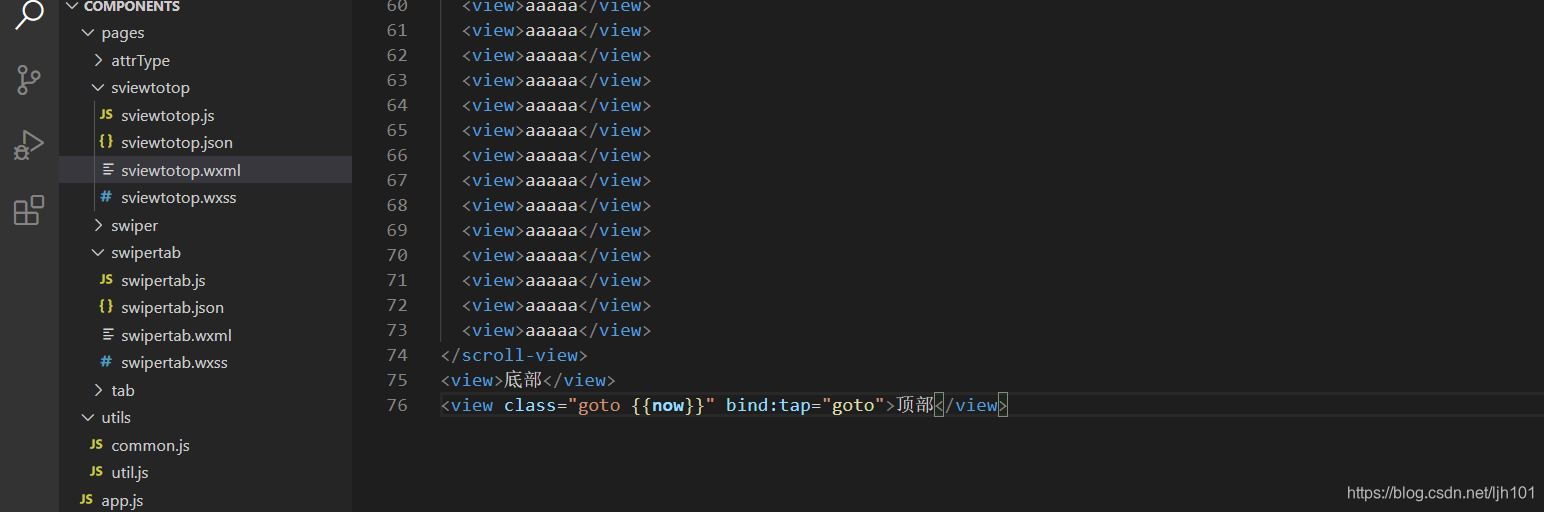This screenshot has width=1544, height=512.
Task: Click the hash icon of sviewtotop.wxss
Action: [106, 197]
